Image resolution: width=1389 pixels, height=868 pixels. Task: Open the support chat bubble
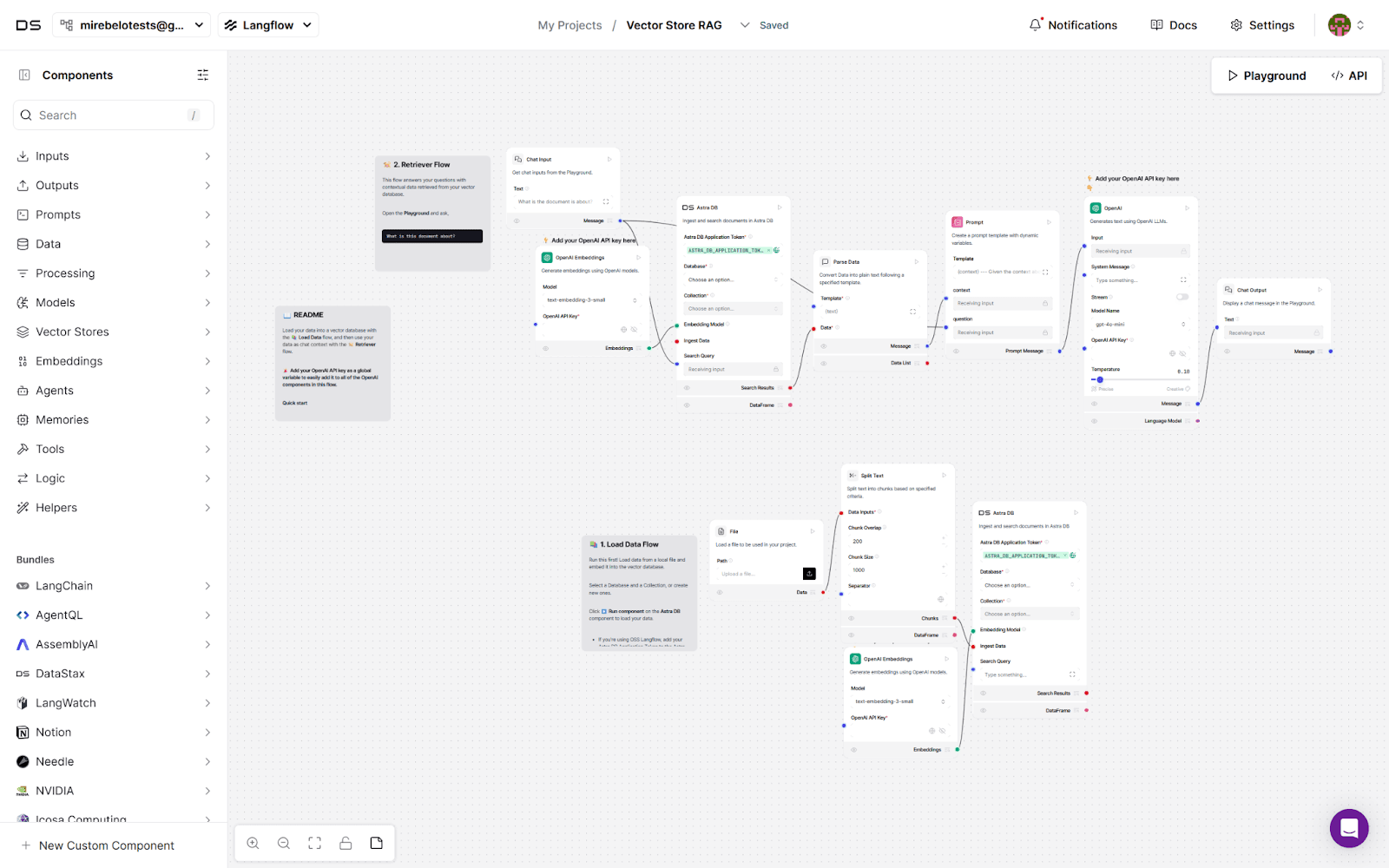(x=1349, y=828)
